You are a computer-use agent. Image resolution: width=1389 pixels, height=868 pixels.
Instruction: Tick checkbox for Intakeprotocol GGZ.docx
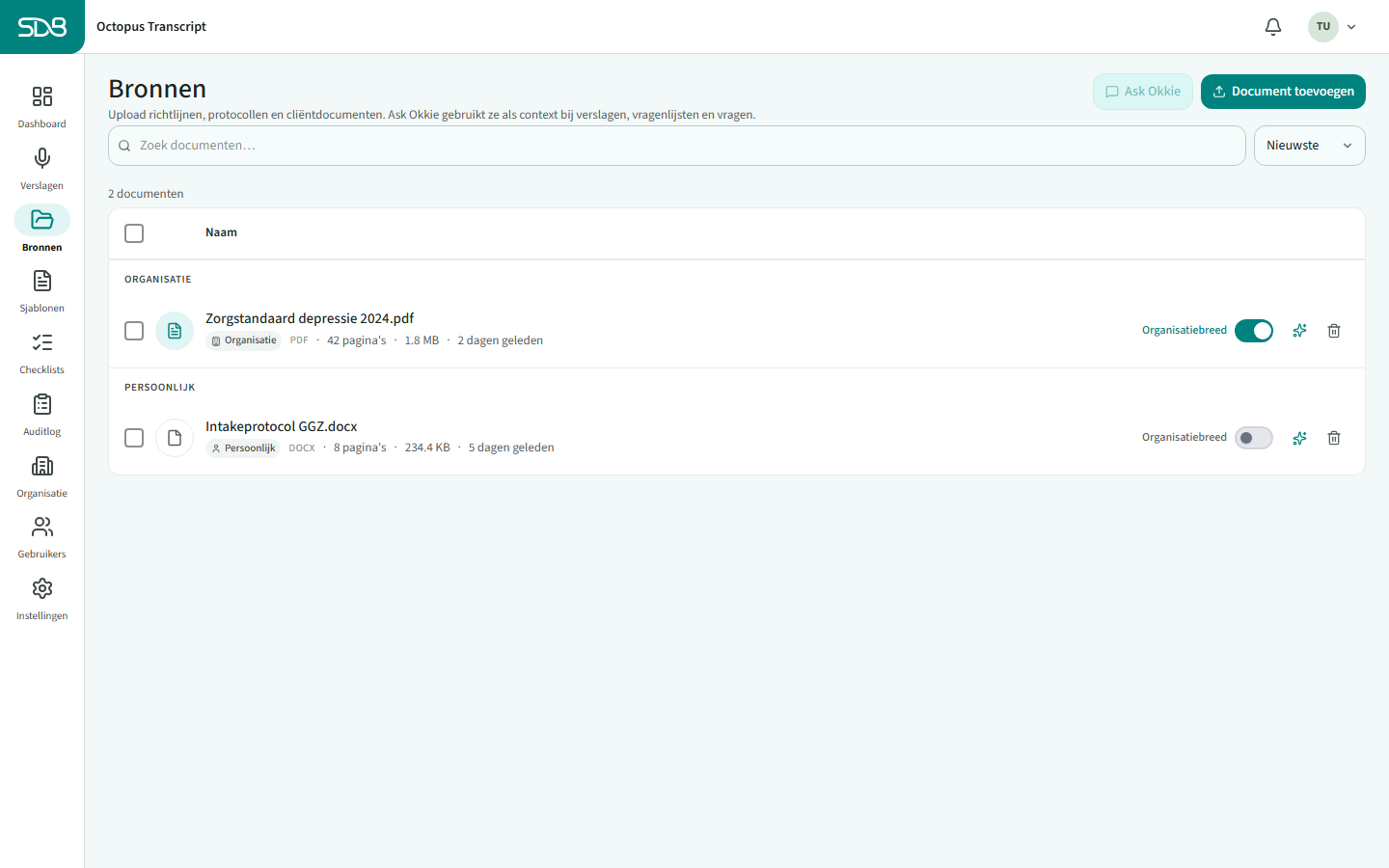(x=134, y=438)
